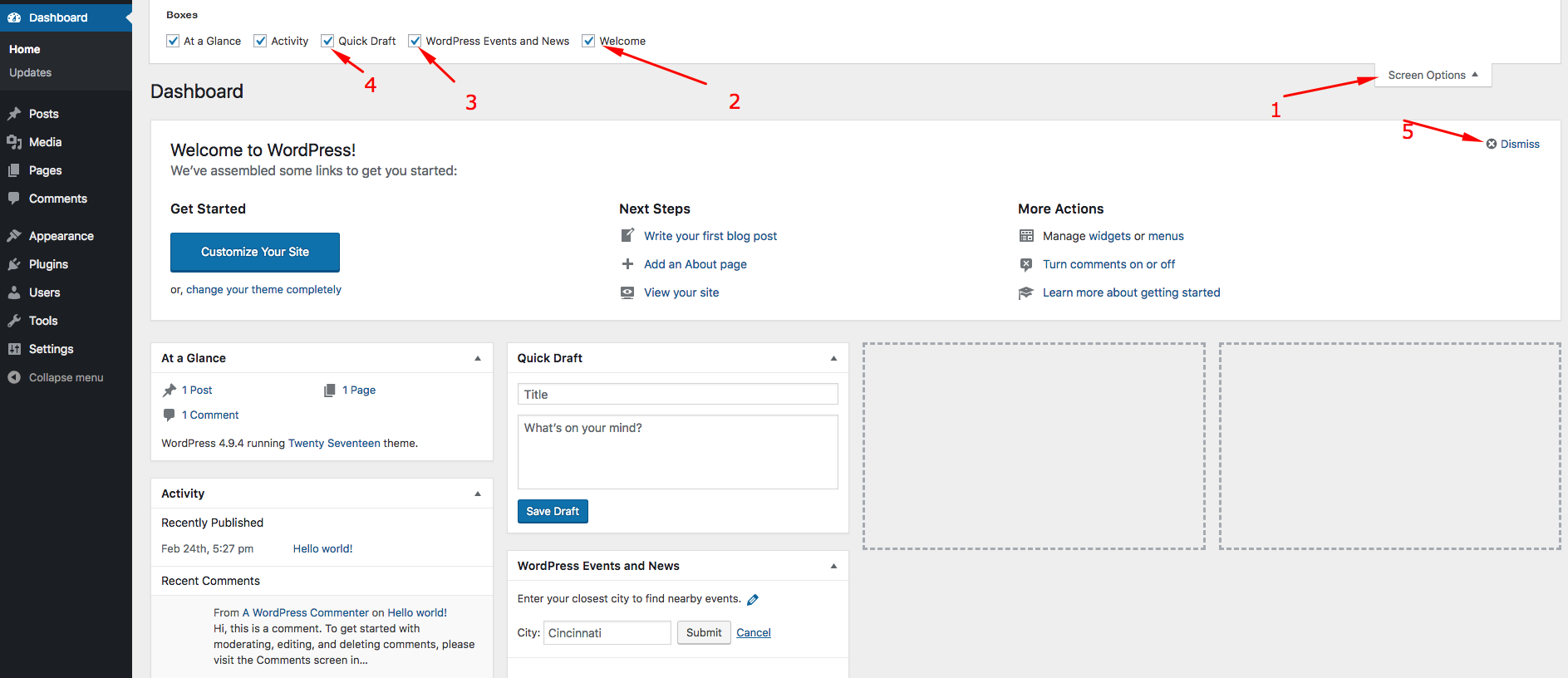Uncheck the Welcome checkbox
Viewport: 1568px width, 678px height.
click(x=588, y=41)
